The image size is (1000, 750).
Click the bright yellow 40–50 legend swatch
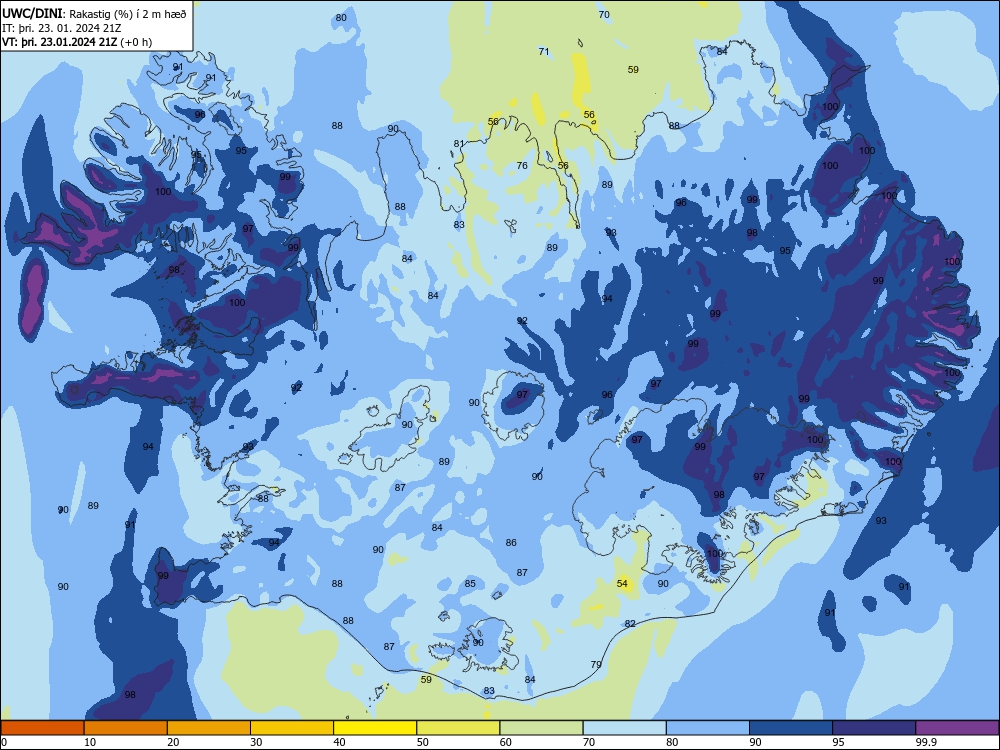(x=375, y=728)
